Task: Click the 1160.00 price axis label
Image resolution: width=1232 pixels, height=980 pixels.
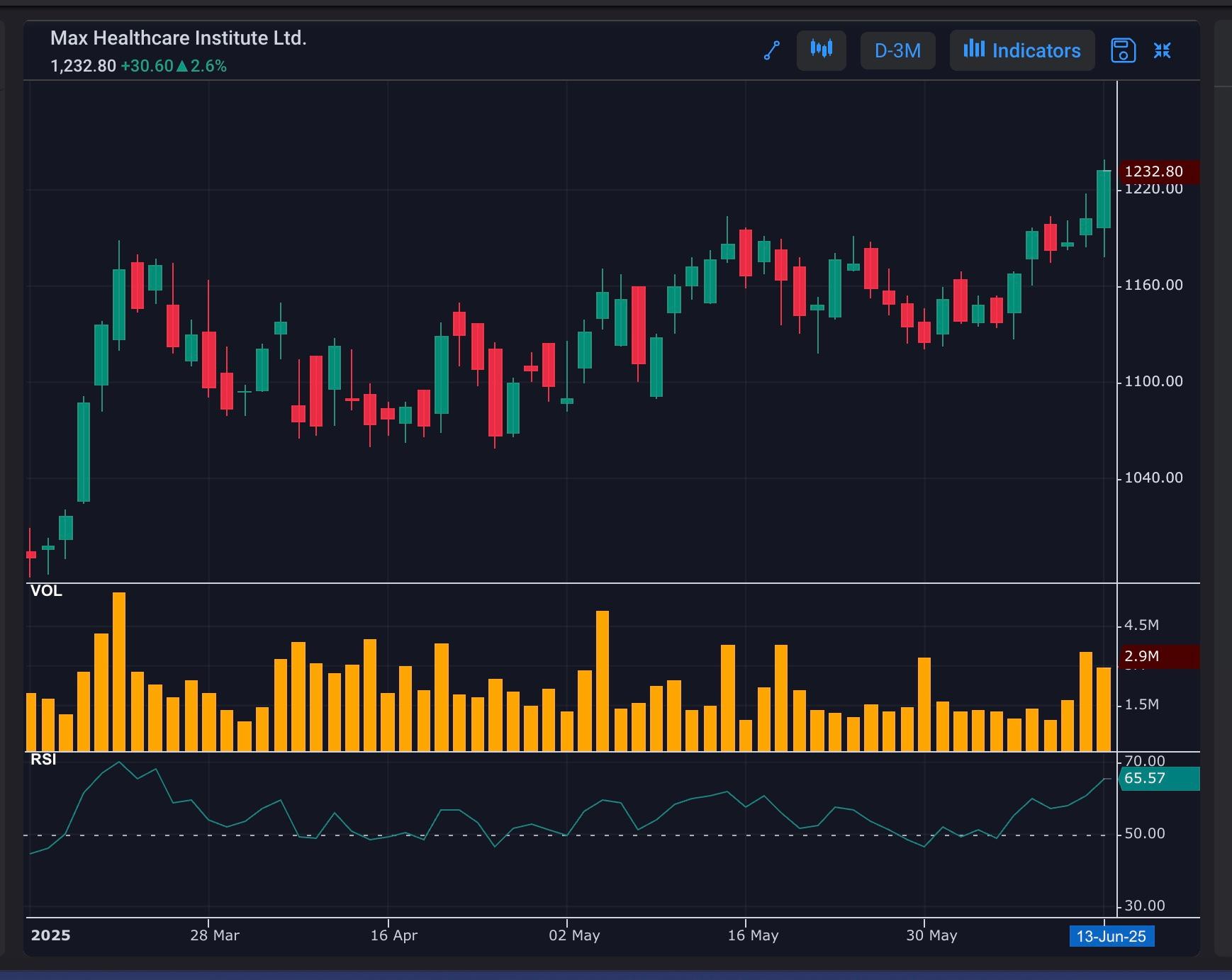Action: (1154, 285)
